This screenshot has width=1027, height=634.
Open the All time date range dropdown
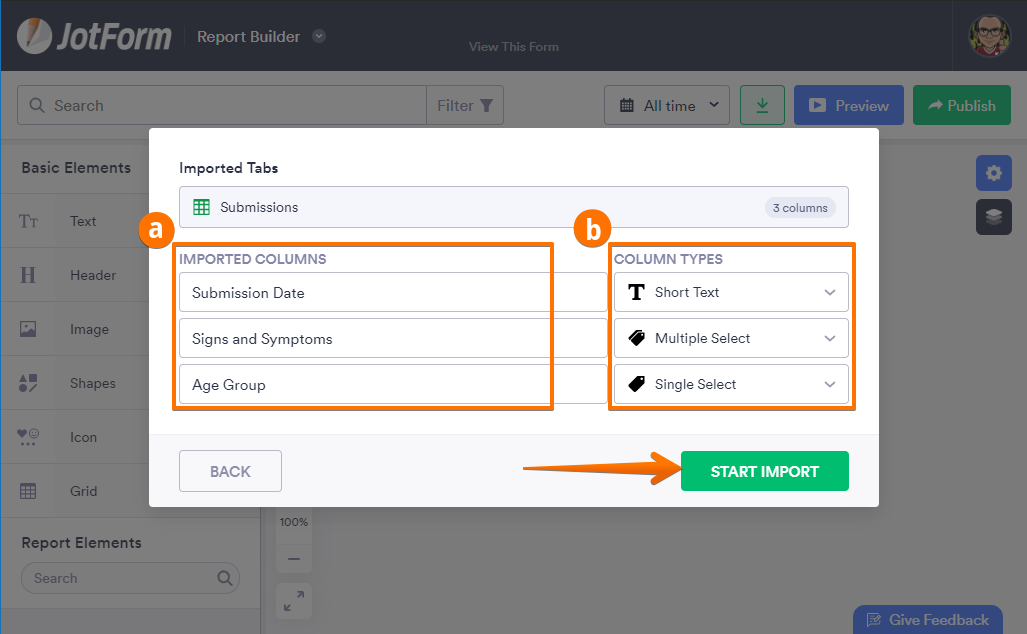coord(667,105)
